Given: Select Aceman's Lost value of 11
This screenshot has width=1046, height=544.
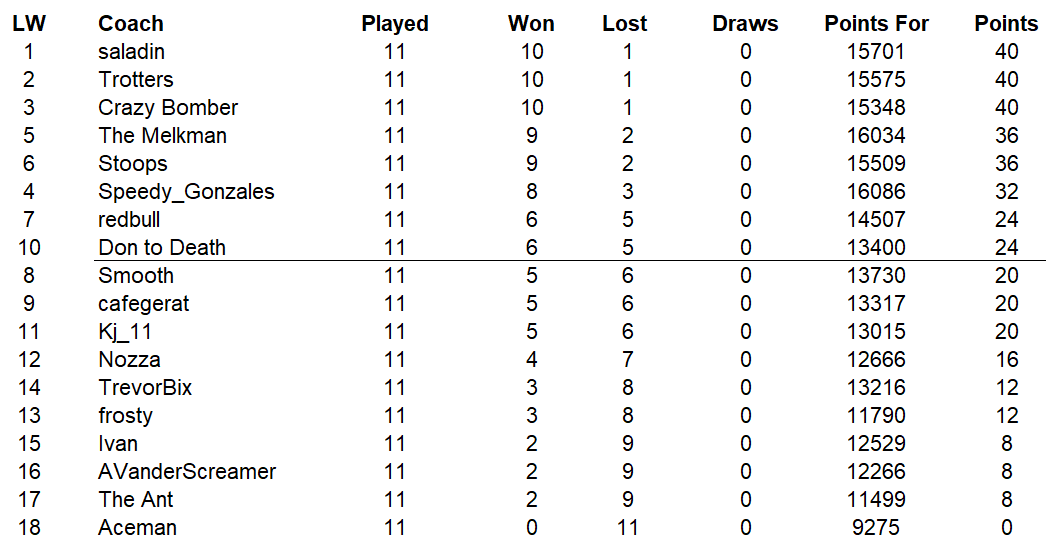Looking at the screenshot, I should click(626, 527).
